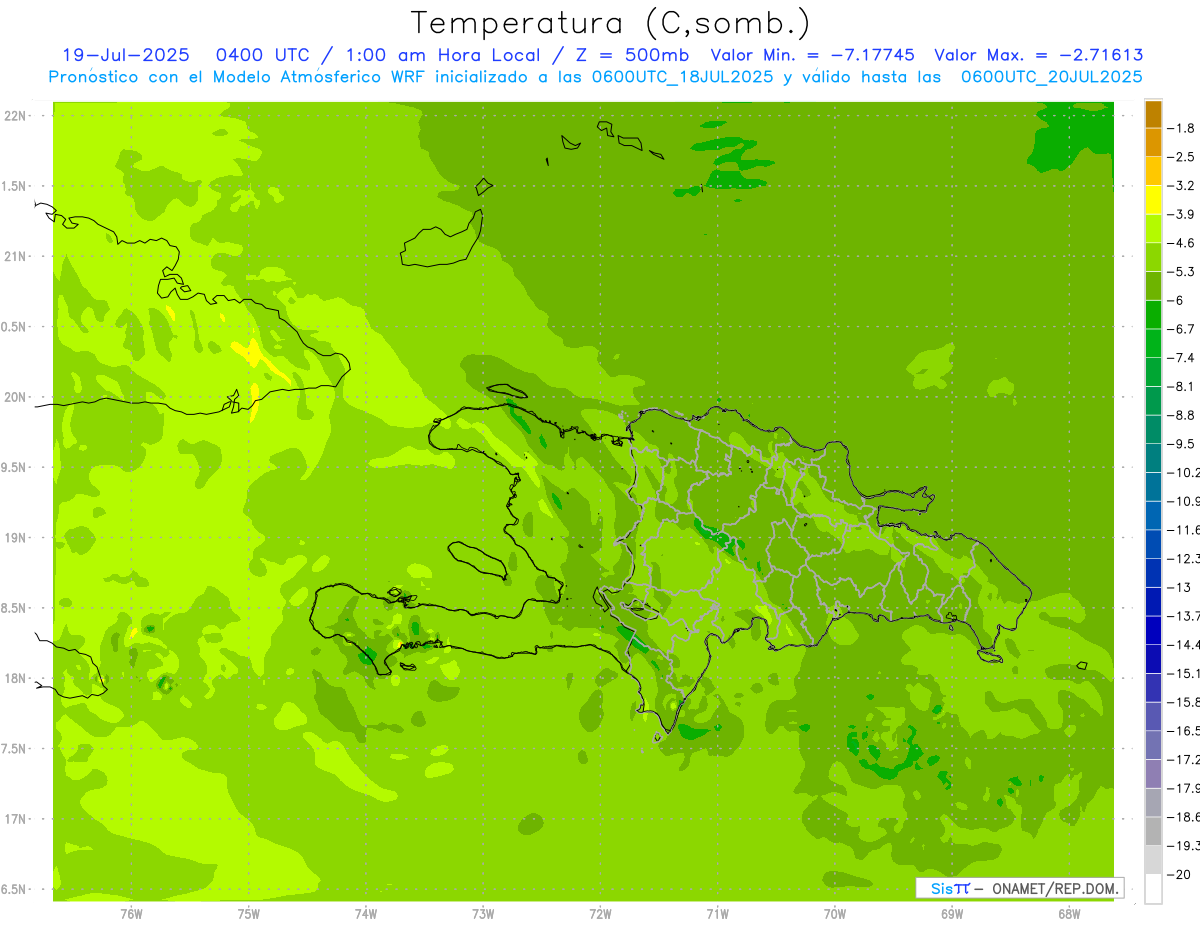Click the 'Temperatura (C,somb.)' chart title
This screenshot has width=1200, height=927.
pyautogui.click(x=611, y=23)
